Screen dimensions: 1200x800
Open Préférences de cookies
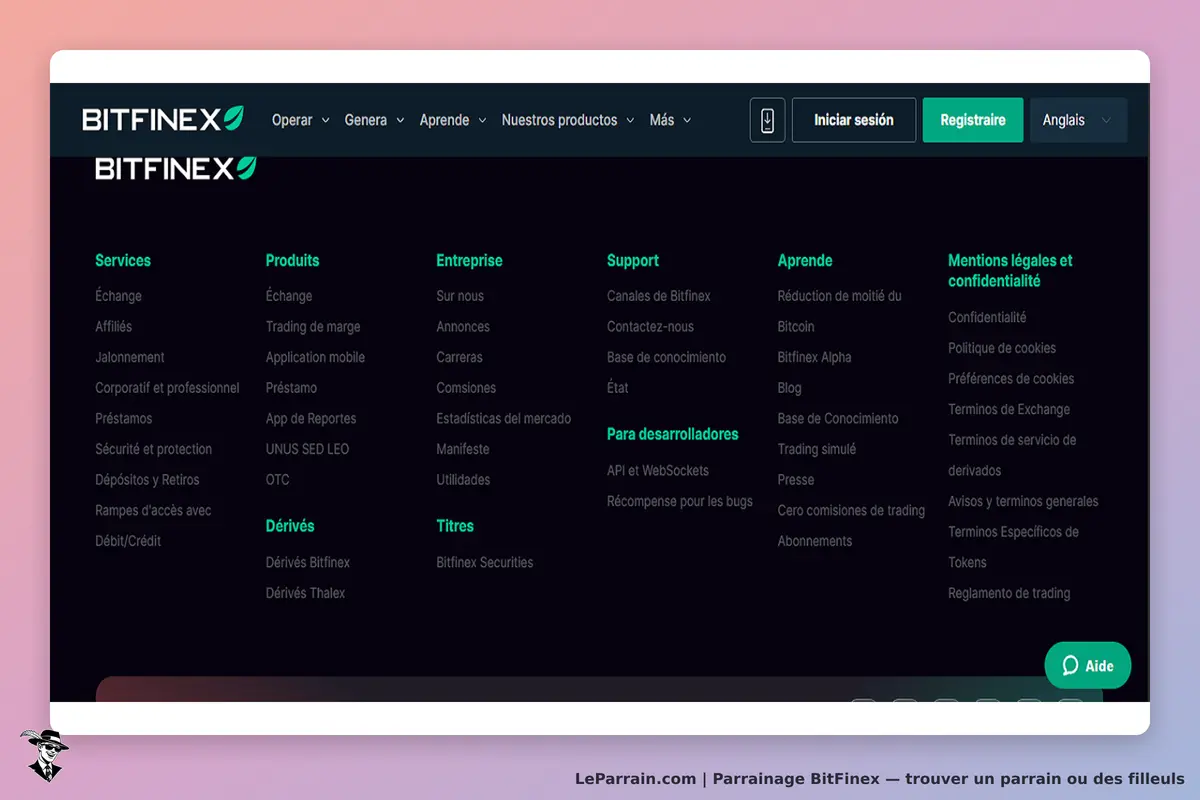pos(1011,379)
